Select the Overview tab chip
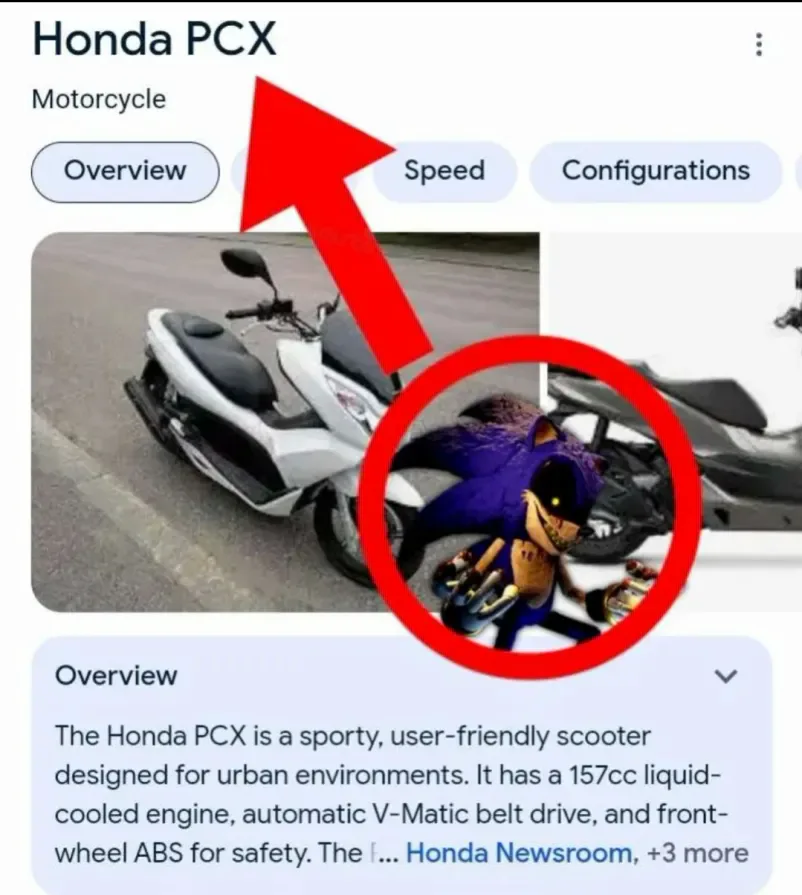The height and width of the screenshot is (895, 802). pos(125,172)
